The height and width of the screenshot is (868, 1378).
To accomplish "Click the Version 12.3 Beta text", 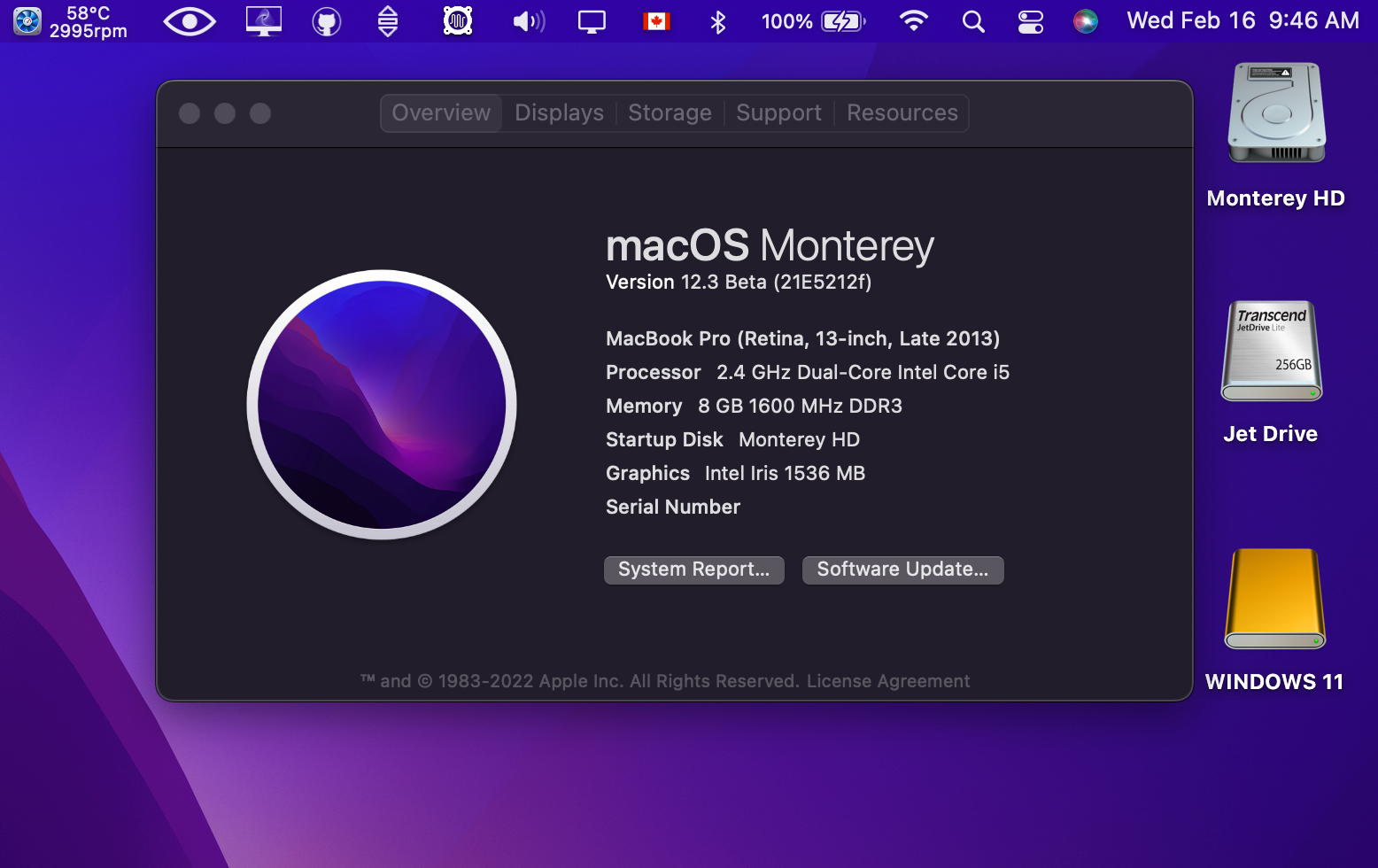I will point(739,282).
